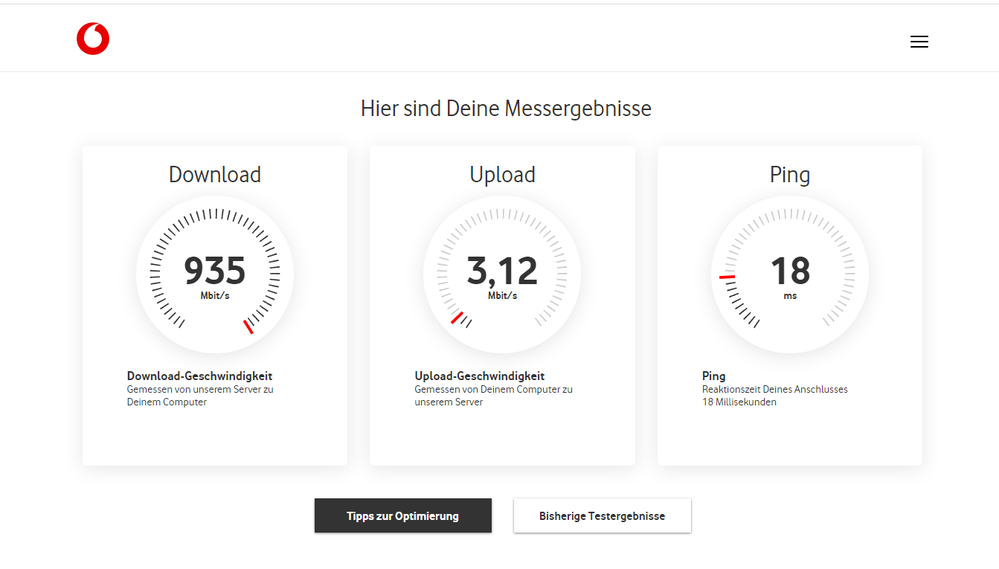Click the Ping card title at top
This screenshot has height=569, width=999.
point(789,175)
